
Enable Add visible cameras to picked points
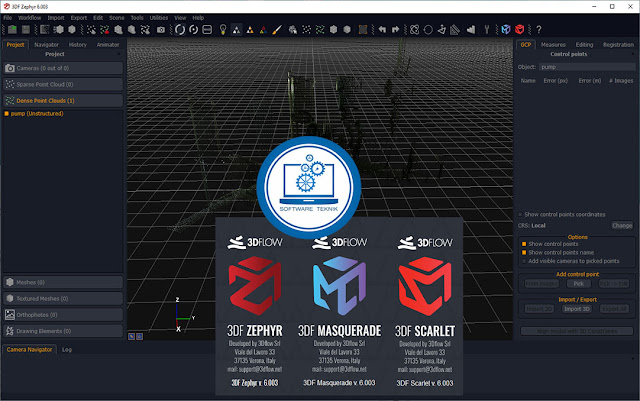[524, 261]
